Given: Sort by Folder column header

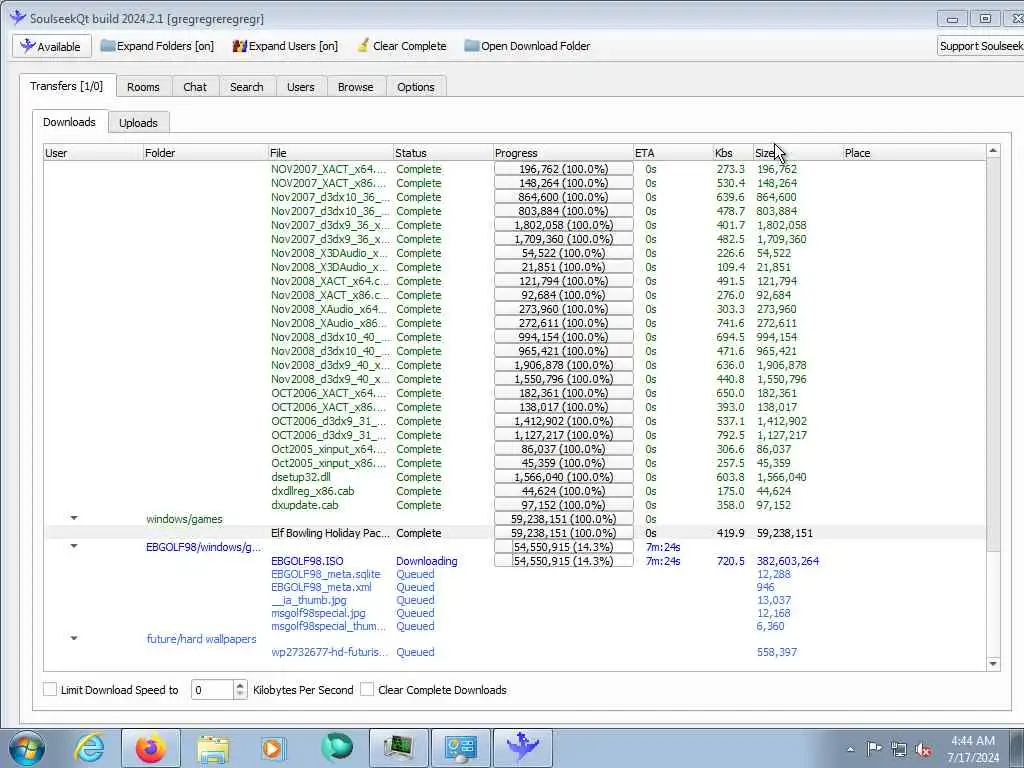Looking at the screenshot, I should point(206,153).
